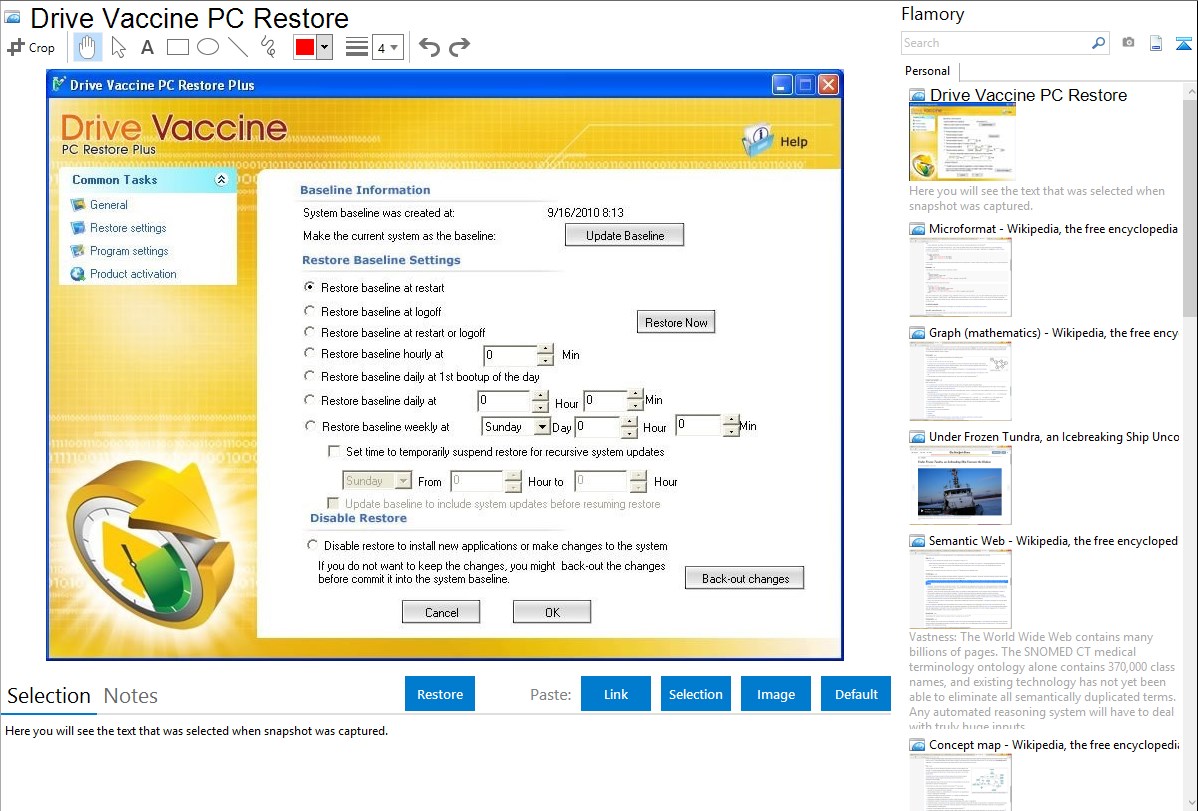Click the Paste Image button

[x=775, y=694]
